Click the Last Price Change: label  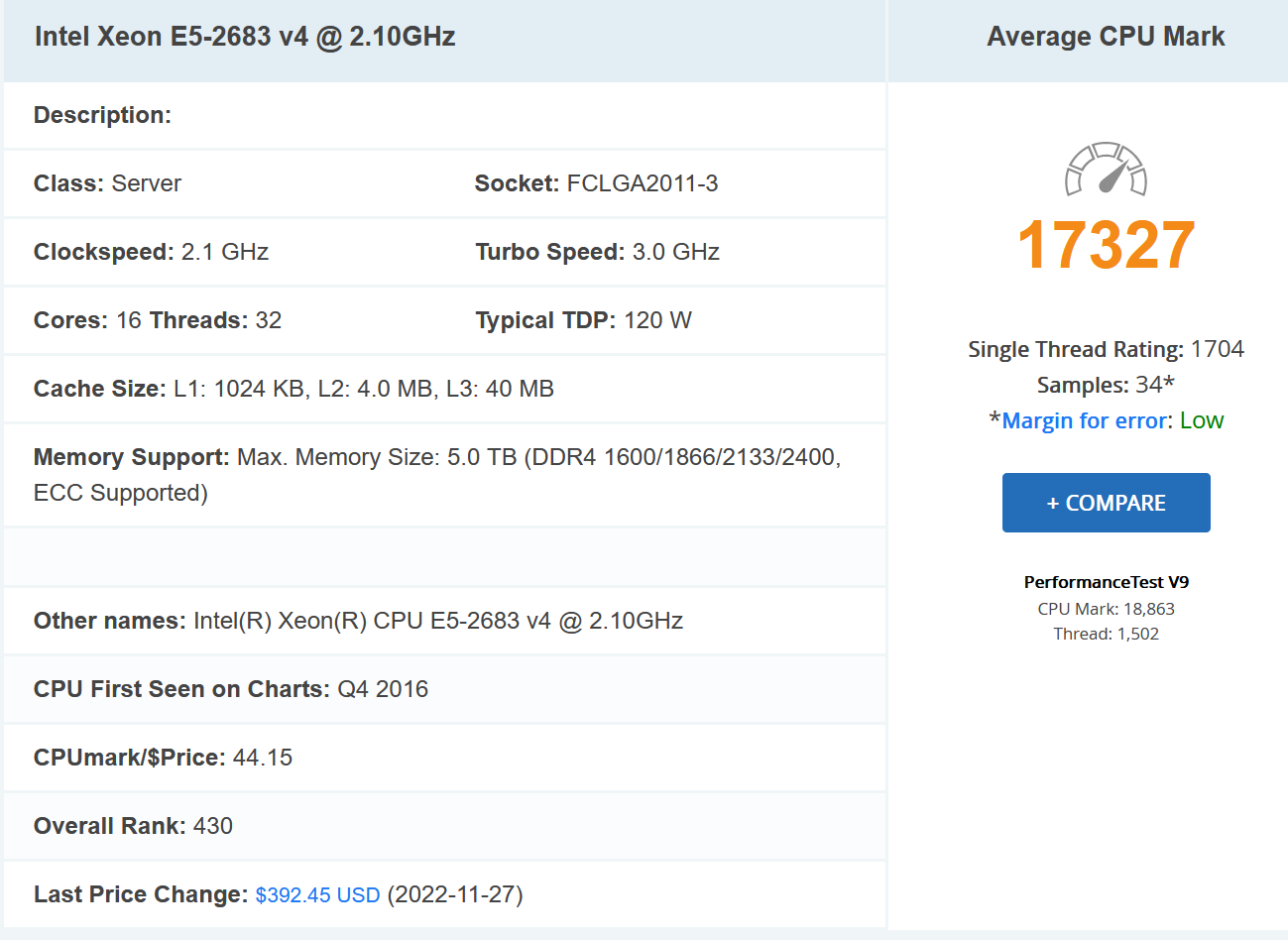pyautogui.click(x=141, y=894)
